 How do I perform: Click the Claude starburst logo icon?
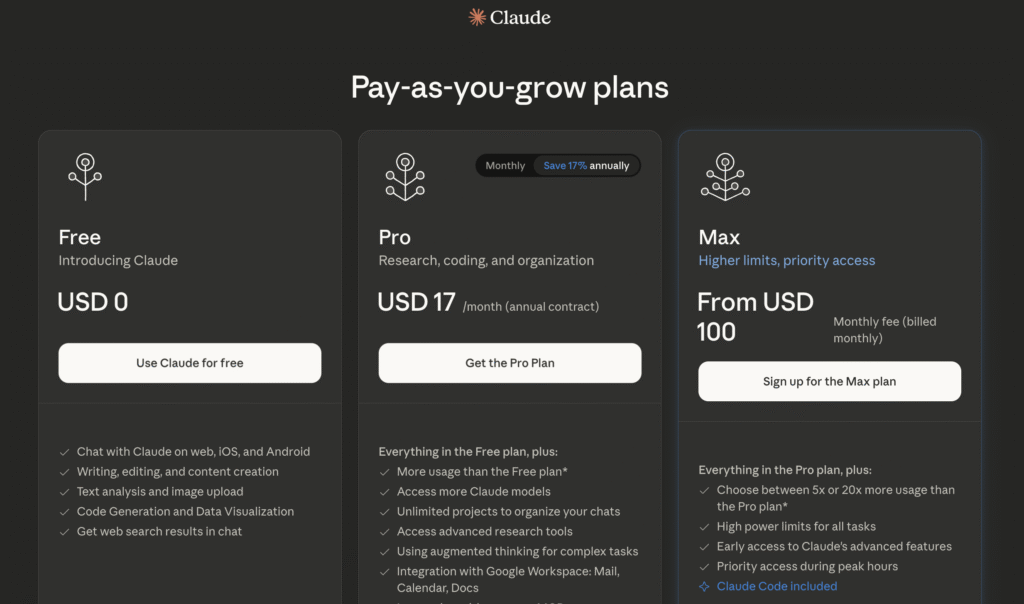478,17
